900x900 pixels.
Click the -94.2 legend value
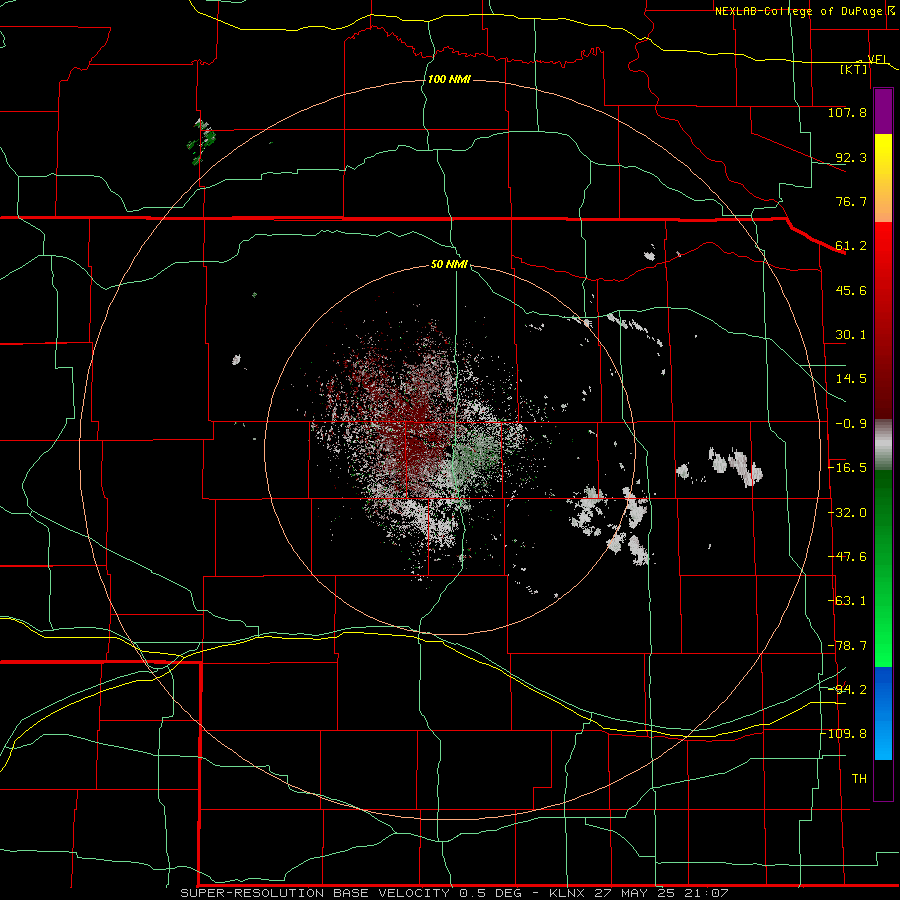click(x=847, y=690)
